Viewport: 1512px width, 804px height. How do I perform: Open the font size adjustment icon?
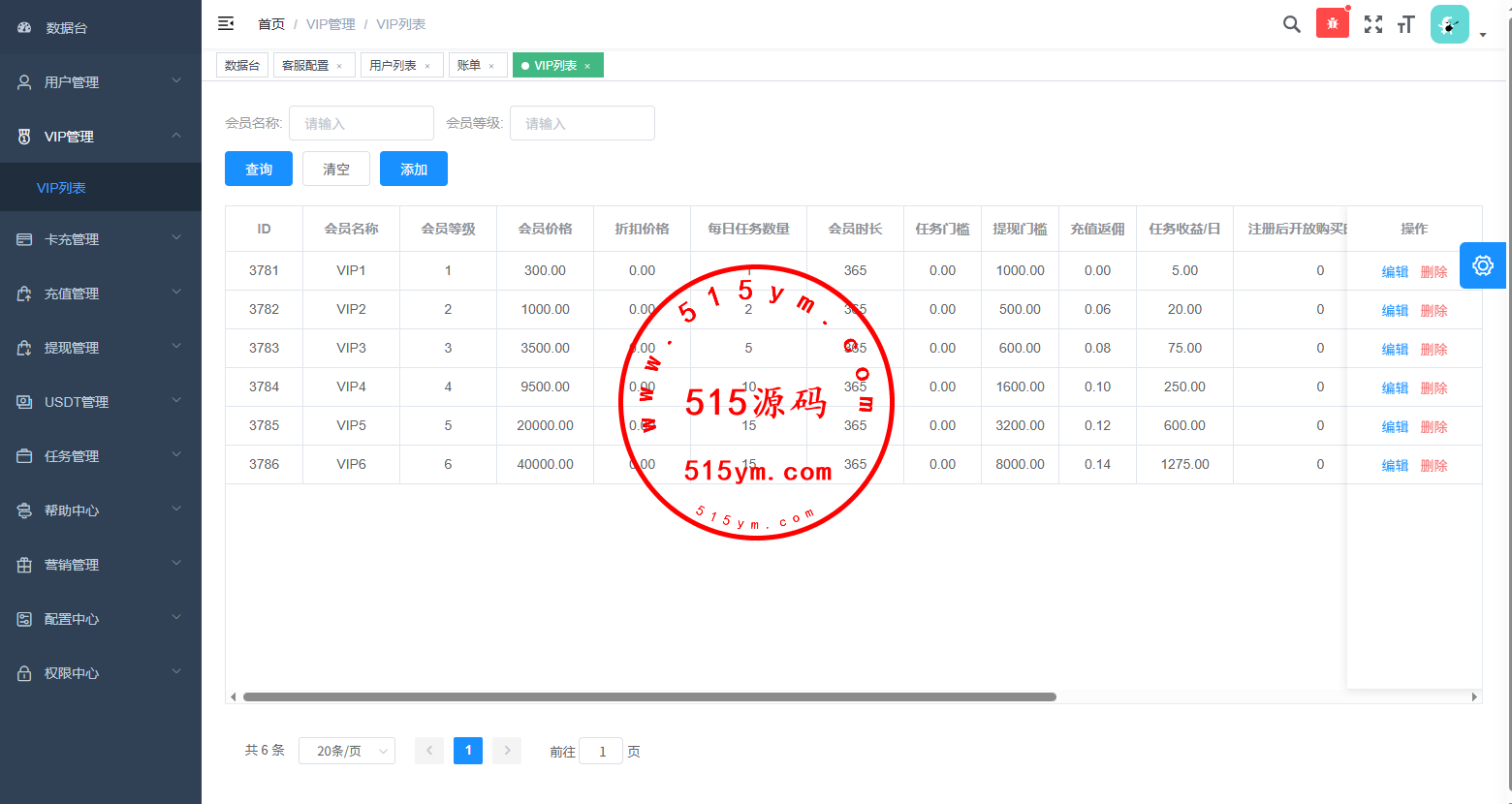coord(1405,24)
